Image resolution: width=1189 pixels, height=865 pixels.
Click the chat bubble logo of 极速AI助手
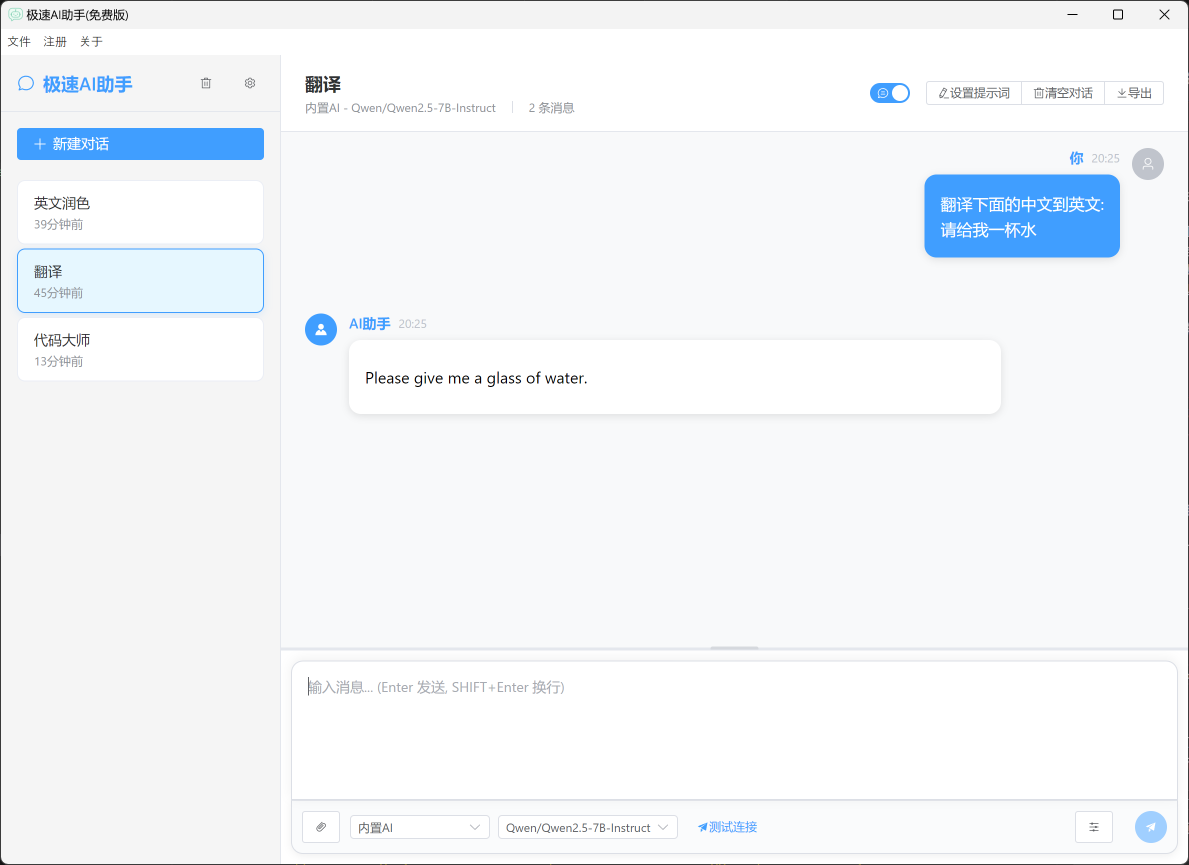click(26, 84)
